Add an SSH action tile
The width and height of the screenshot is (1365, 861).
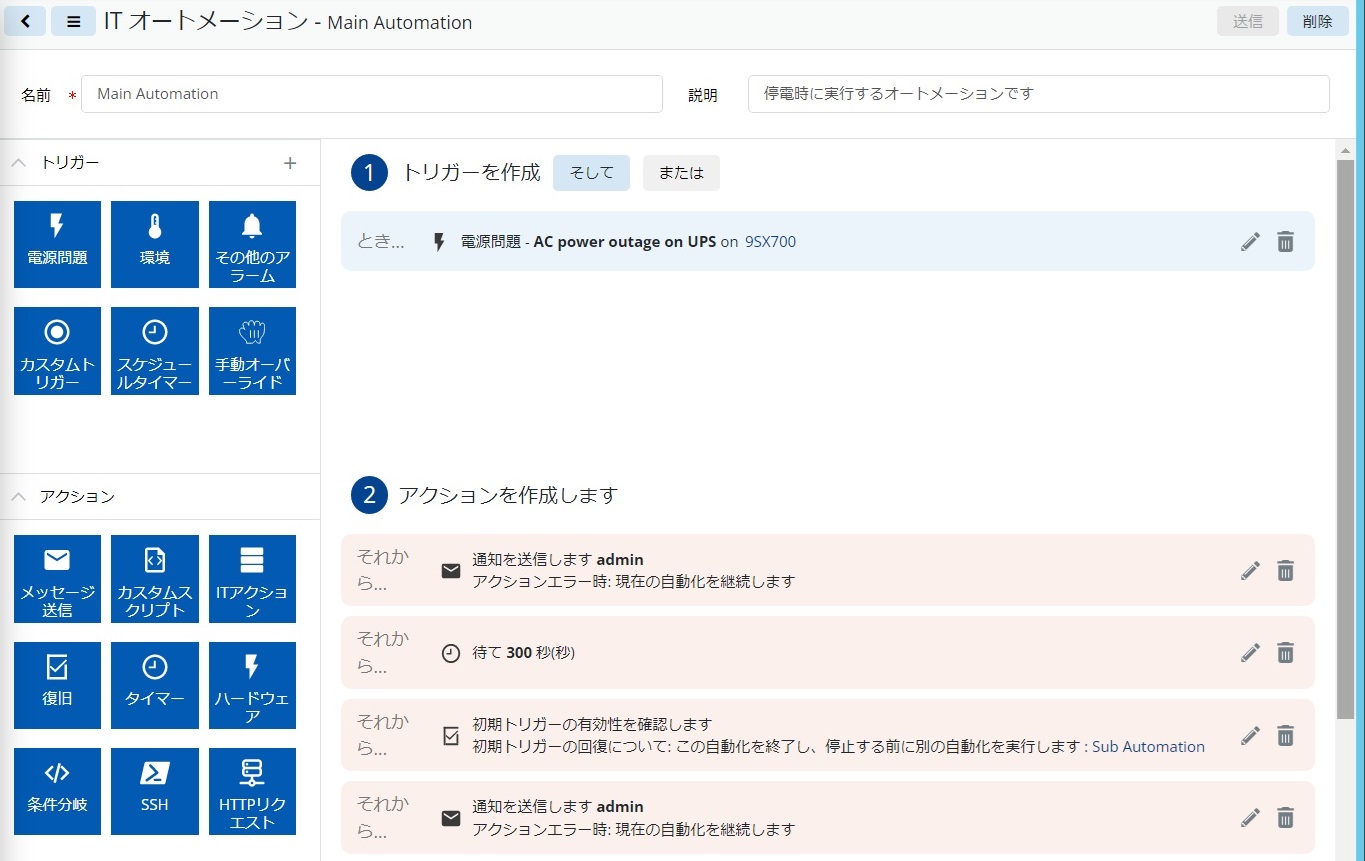click(x=155, y=790)
